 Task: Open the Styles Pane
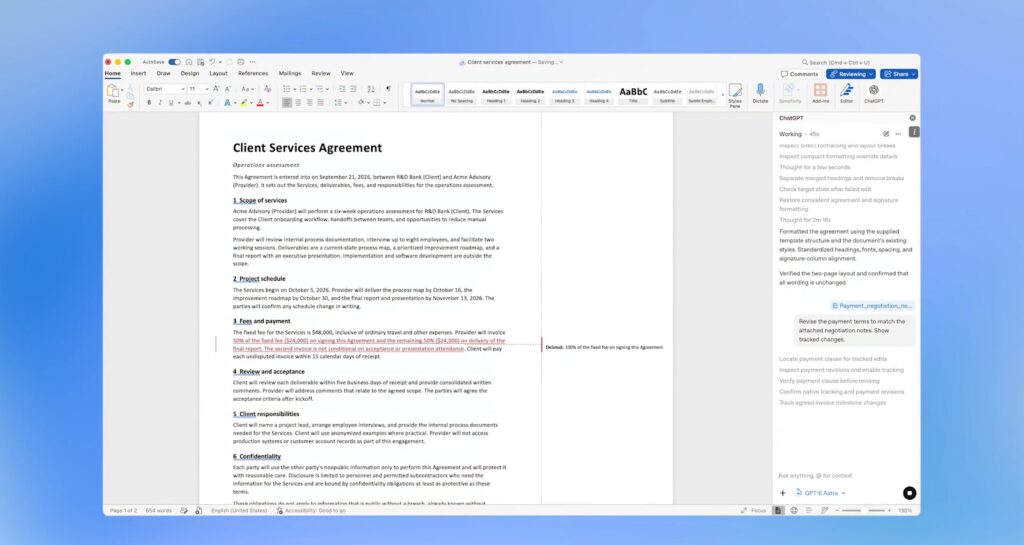735,95
